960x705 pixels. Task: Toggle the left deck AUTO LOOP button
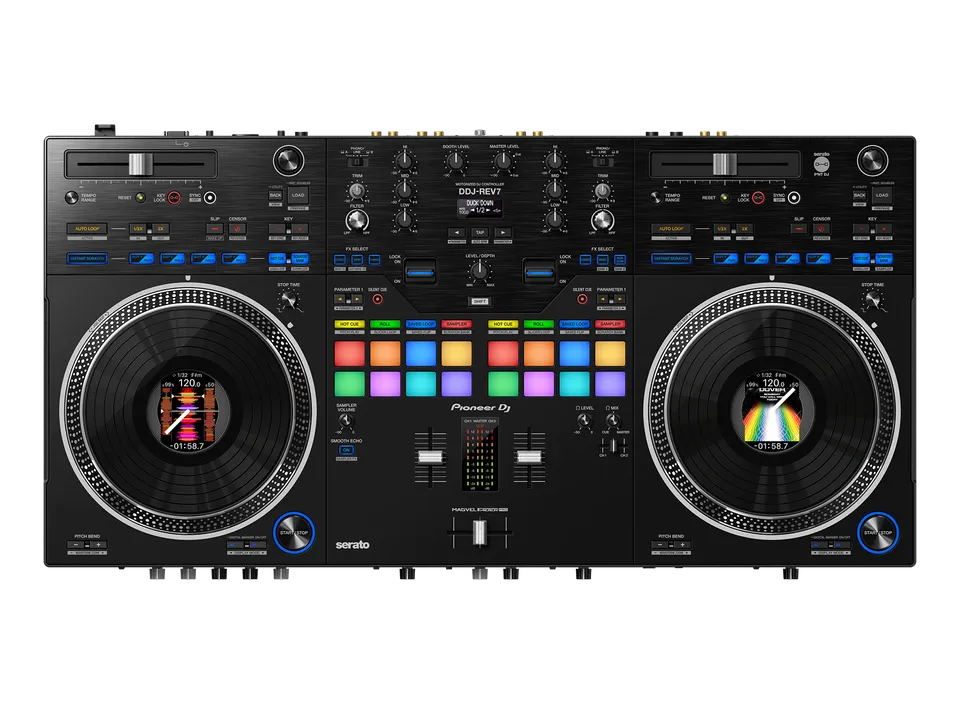88,229
